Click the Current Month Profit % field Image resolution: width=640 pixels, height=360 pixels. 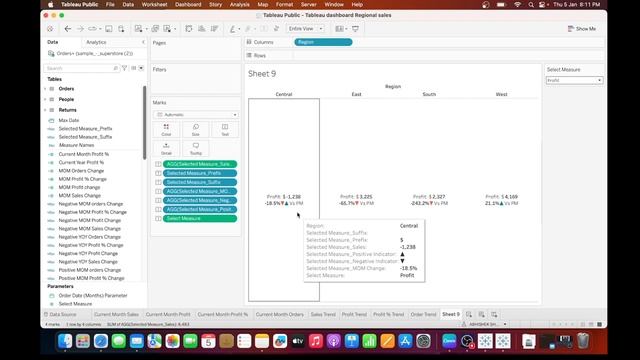click(84, 154)
